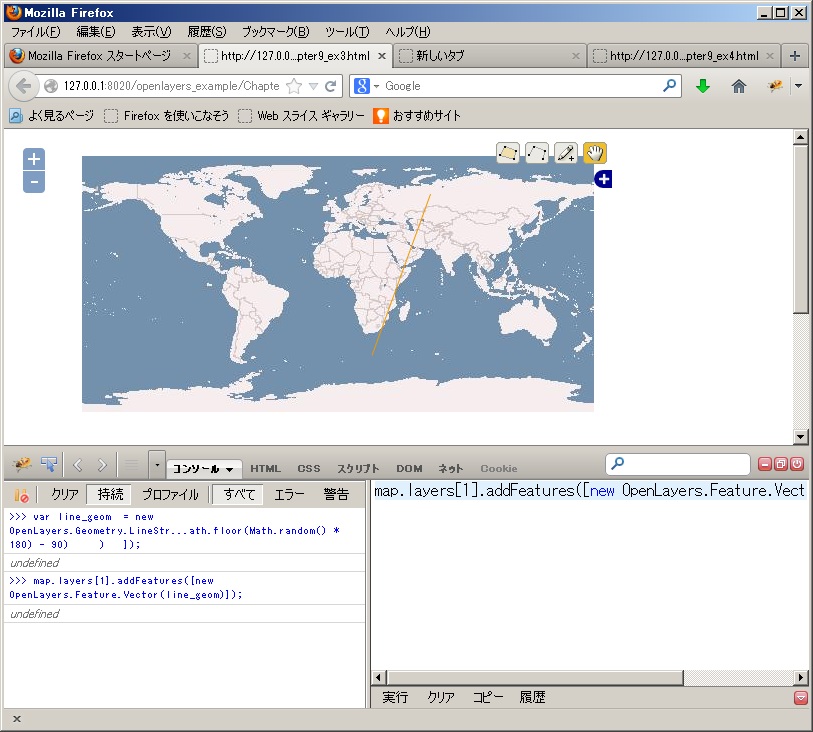Click the Firebug inspect element icon
Screen dimensions: 813x732
coord(49,464)
